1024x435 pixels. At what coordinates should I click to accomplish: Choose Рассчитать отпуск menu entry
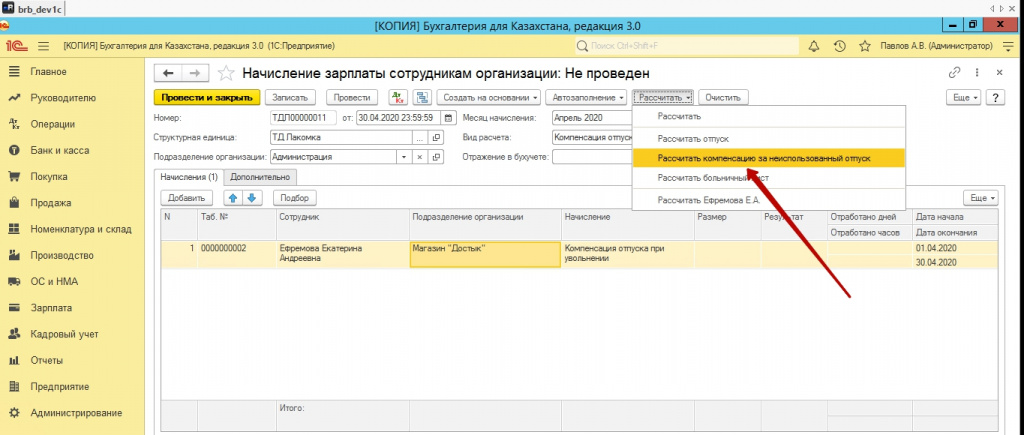click(x=769, y=139)
